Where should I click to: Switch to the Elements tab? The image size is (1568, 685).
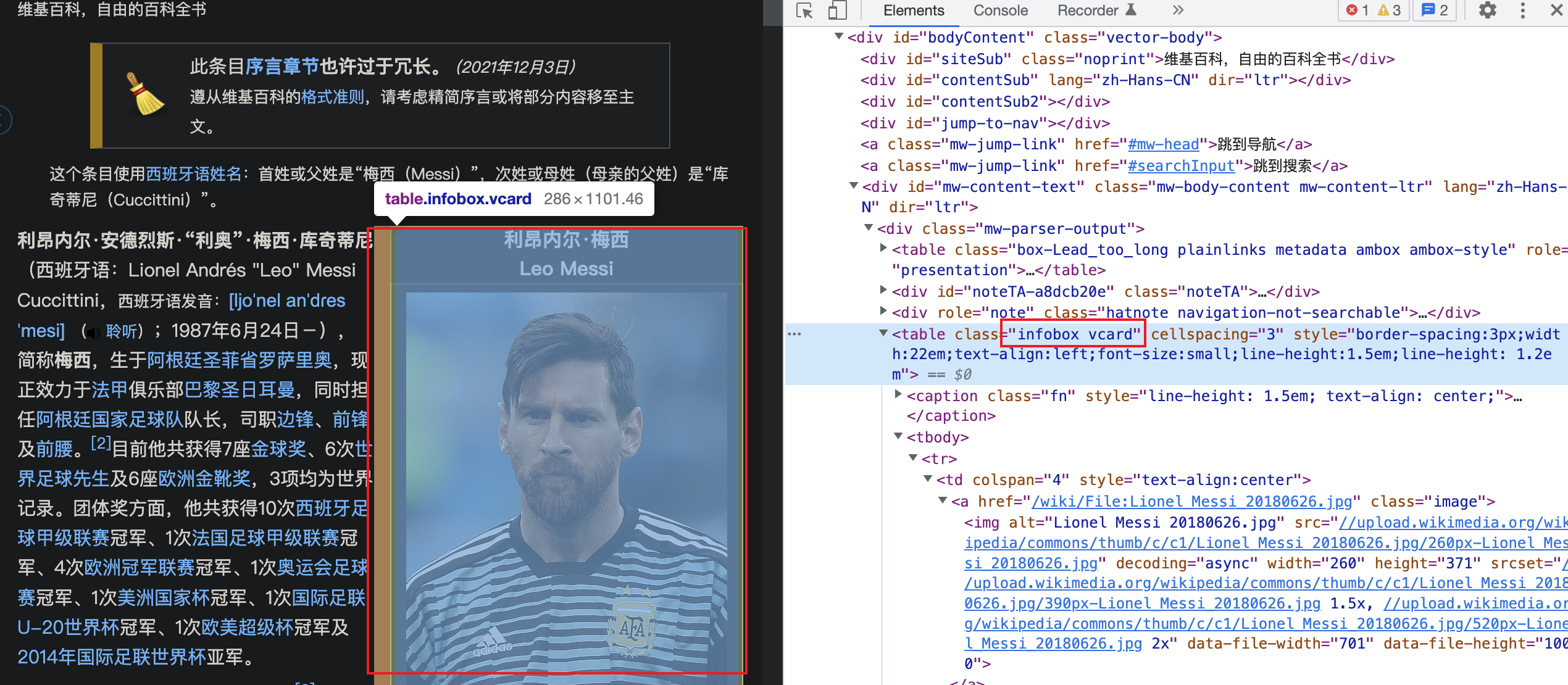[x=914, y=10]
